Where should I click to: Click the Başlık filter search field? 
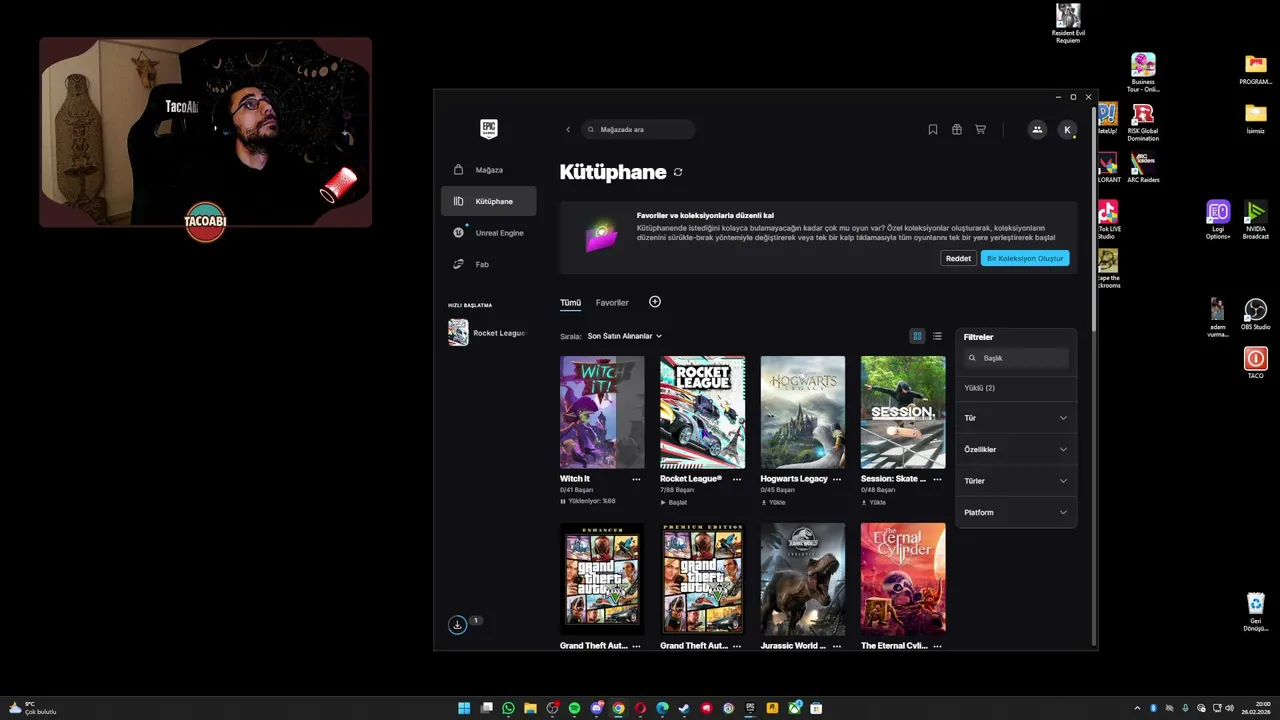click(1016, 358)
